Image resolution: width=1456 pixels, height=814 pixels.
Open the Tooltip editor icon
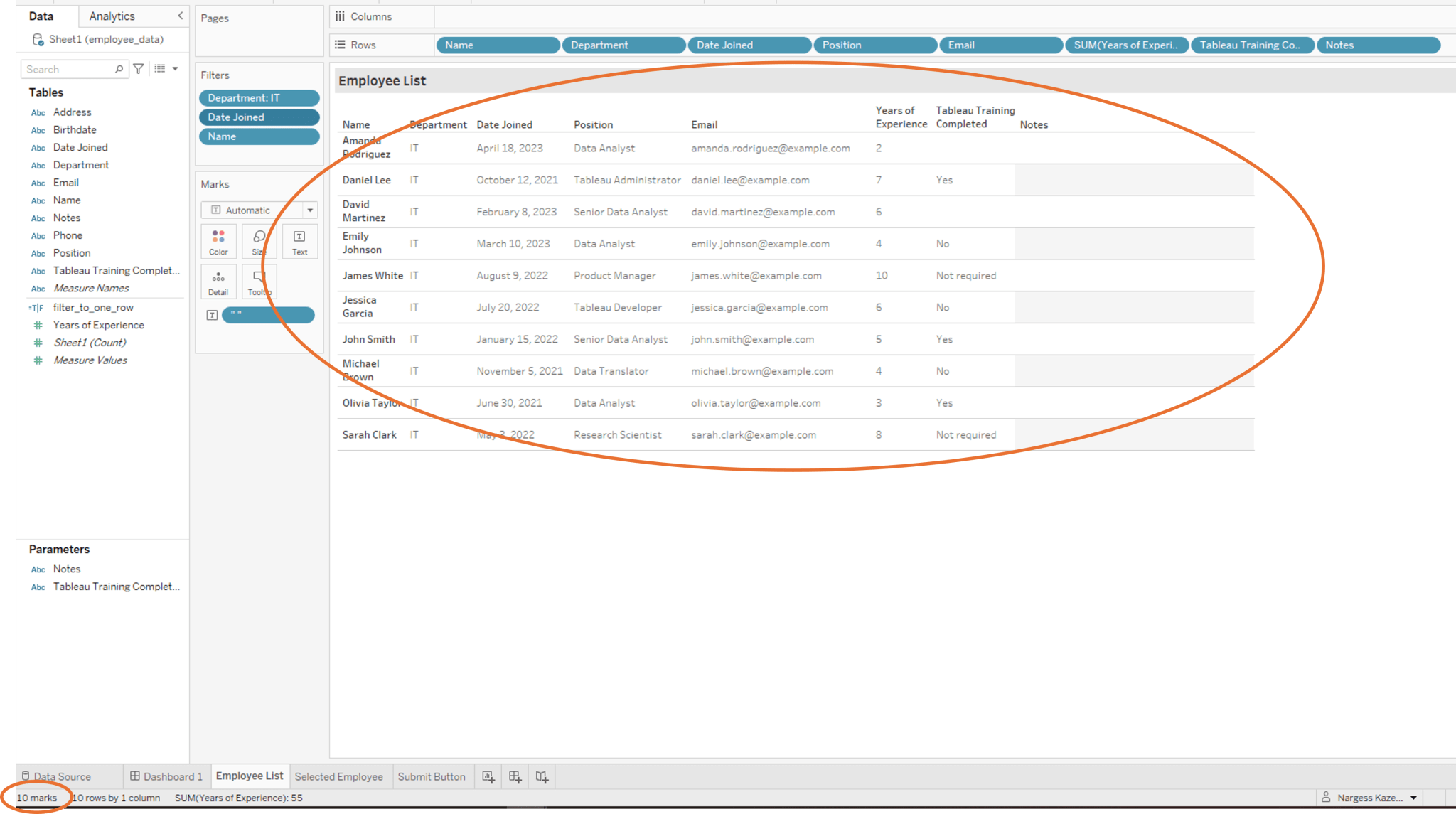click(259, 281)
